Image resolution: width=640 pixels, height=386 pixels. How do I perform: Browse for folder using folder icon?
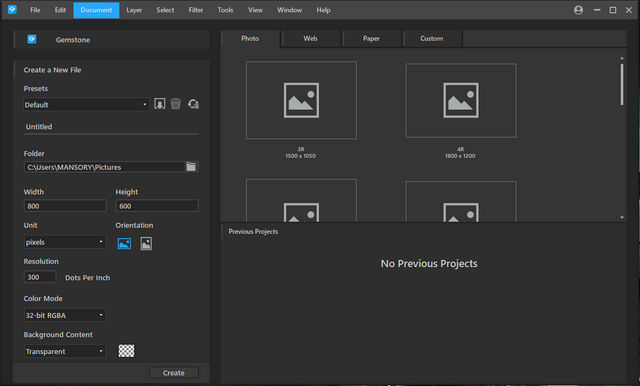click(x=191, y=166)
